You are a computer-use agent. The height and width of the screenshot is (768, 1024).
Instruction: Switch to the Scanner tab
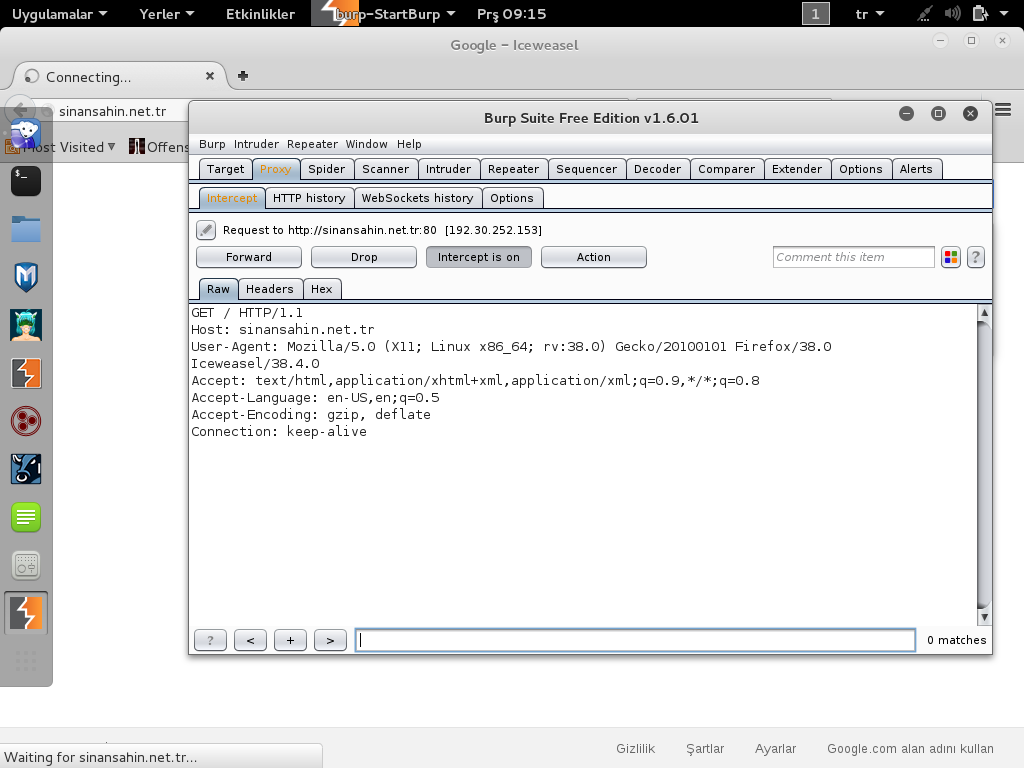point(385,169)
